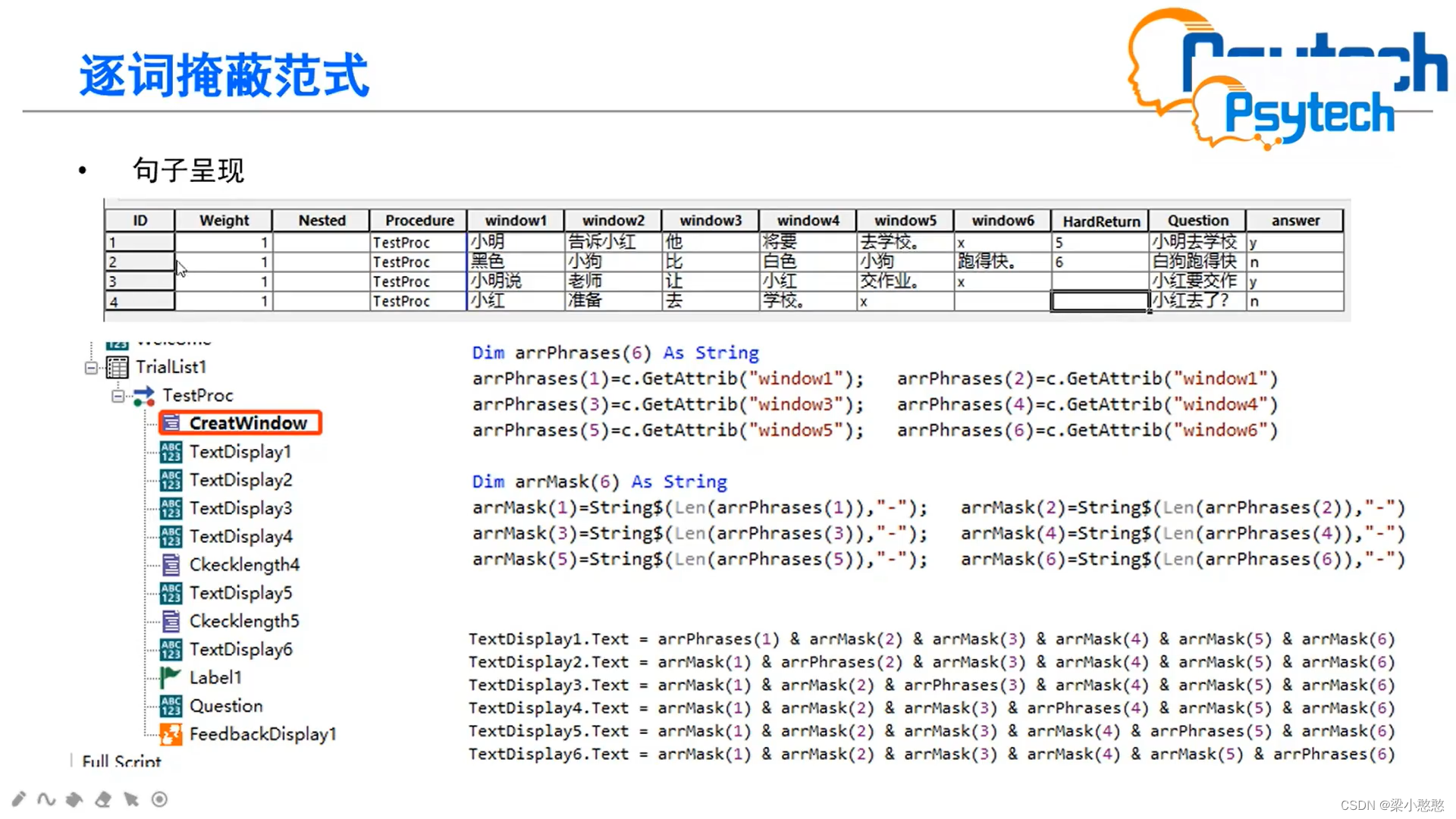Click the circular laser pointer icon
This screenshot has width=1456, height=819.
pyautogui.click(x=159, y=799)
